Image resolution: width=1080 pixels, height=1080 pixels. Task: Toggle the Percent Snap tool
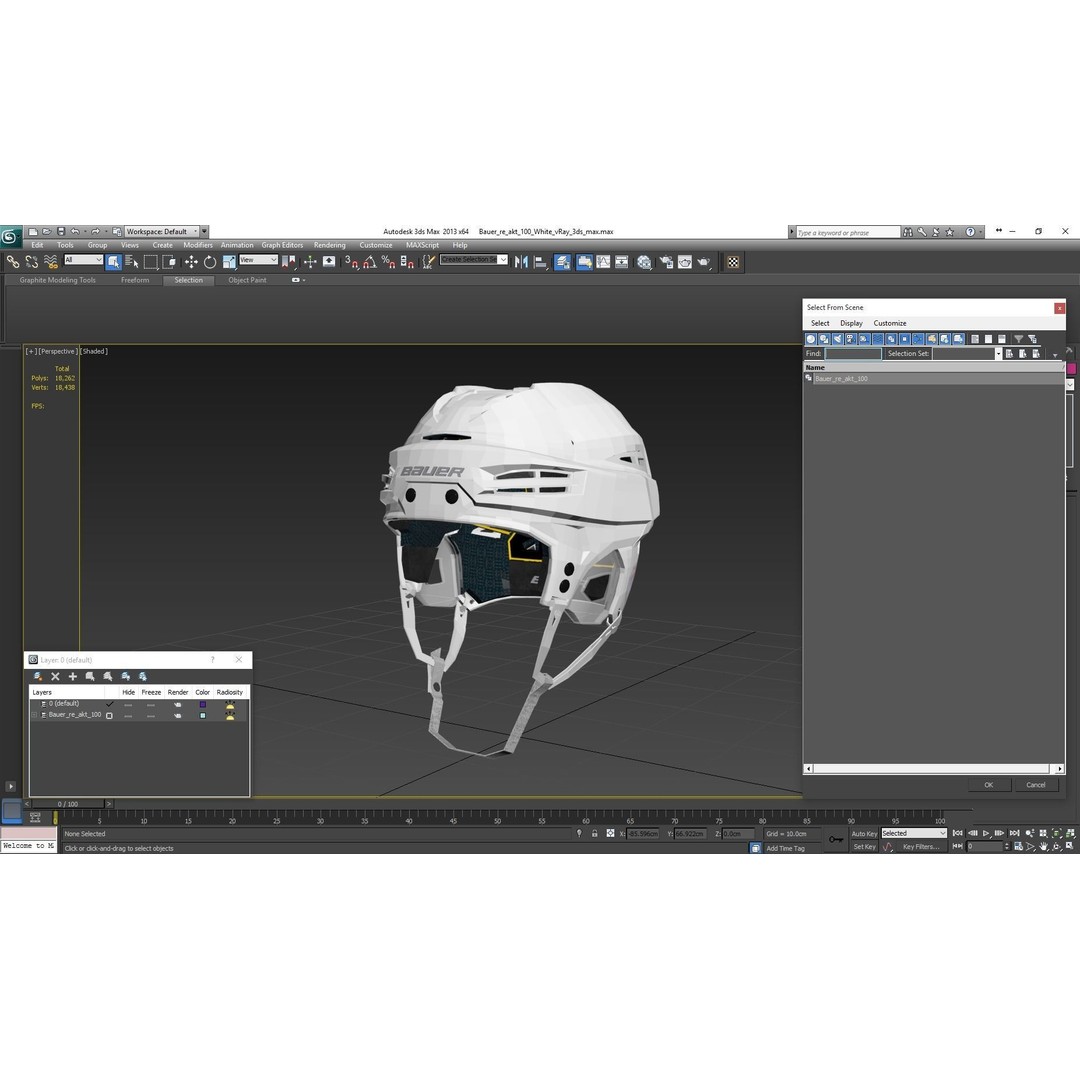(x=388, y=262)
